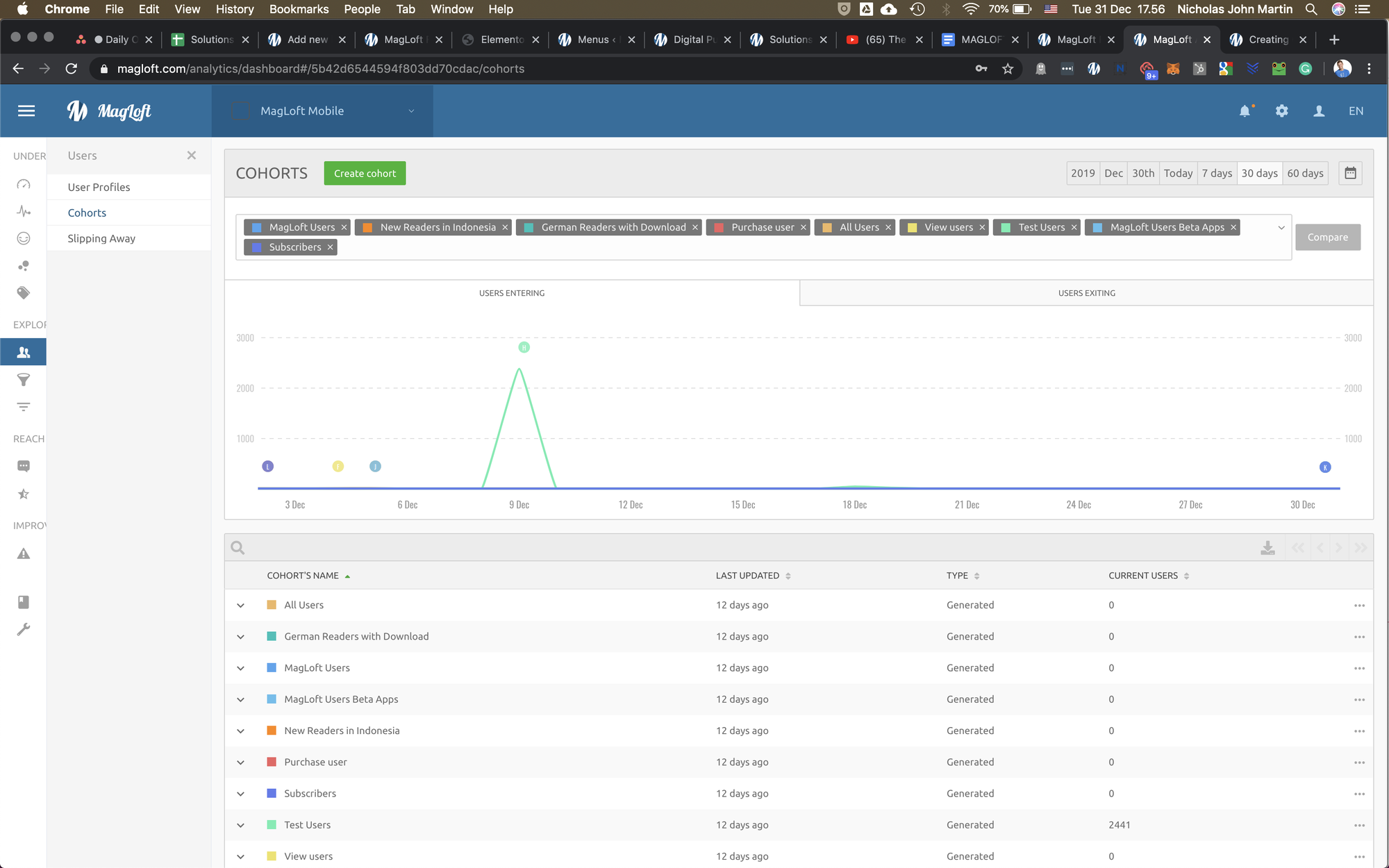The height and width of the screenshot is (868, 1389).
Task: Open the Users sidebar icon
Action: coord(24,352)
